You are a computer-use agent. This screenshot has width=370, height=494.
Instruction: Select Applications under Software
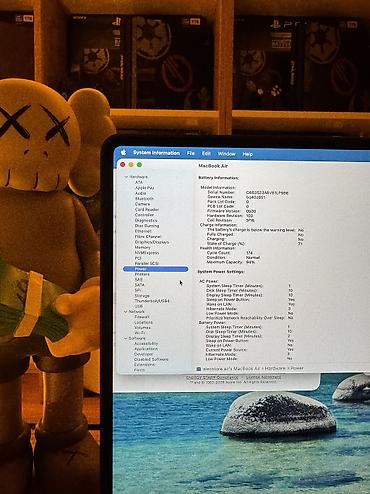(x=146, y=349)
